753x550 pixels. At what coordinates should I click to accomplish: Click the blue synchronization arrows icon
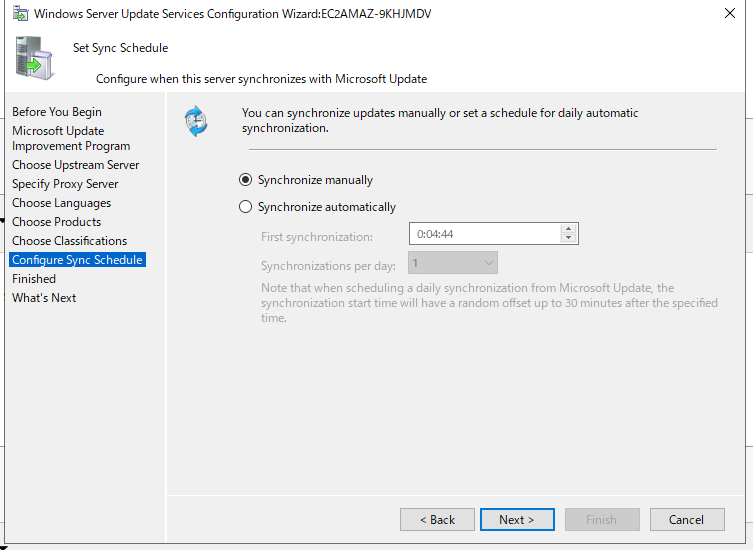196,121
